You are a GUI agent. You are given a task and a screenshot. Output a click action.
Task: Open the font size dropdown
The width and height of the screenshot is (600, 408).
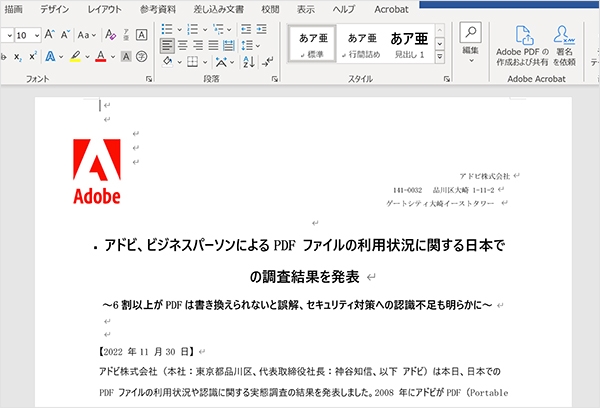(x=37, y=36)
